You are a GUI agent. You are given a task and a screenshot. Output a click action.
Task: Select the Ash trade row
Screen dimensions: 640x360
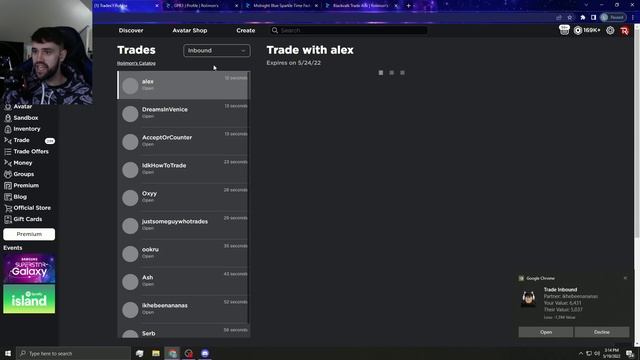(x=183, y=281)
